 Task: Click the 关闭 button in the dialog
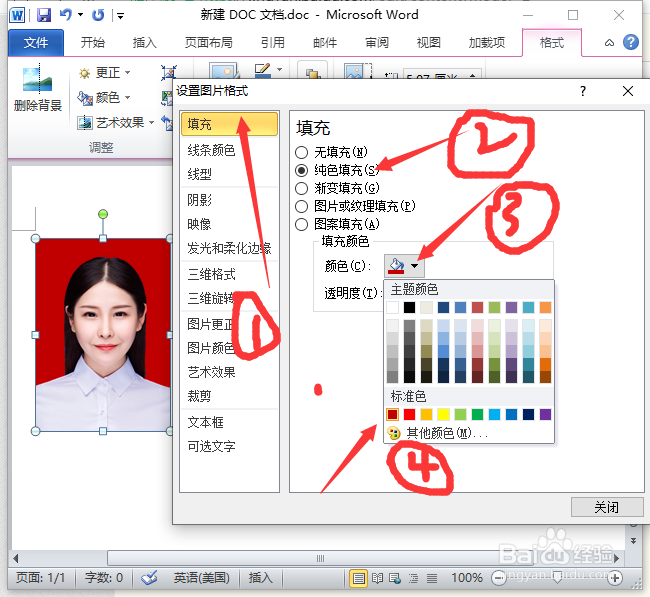(x=607, y=507)
